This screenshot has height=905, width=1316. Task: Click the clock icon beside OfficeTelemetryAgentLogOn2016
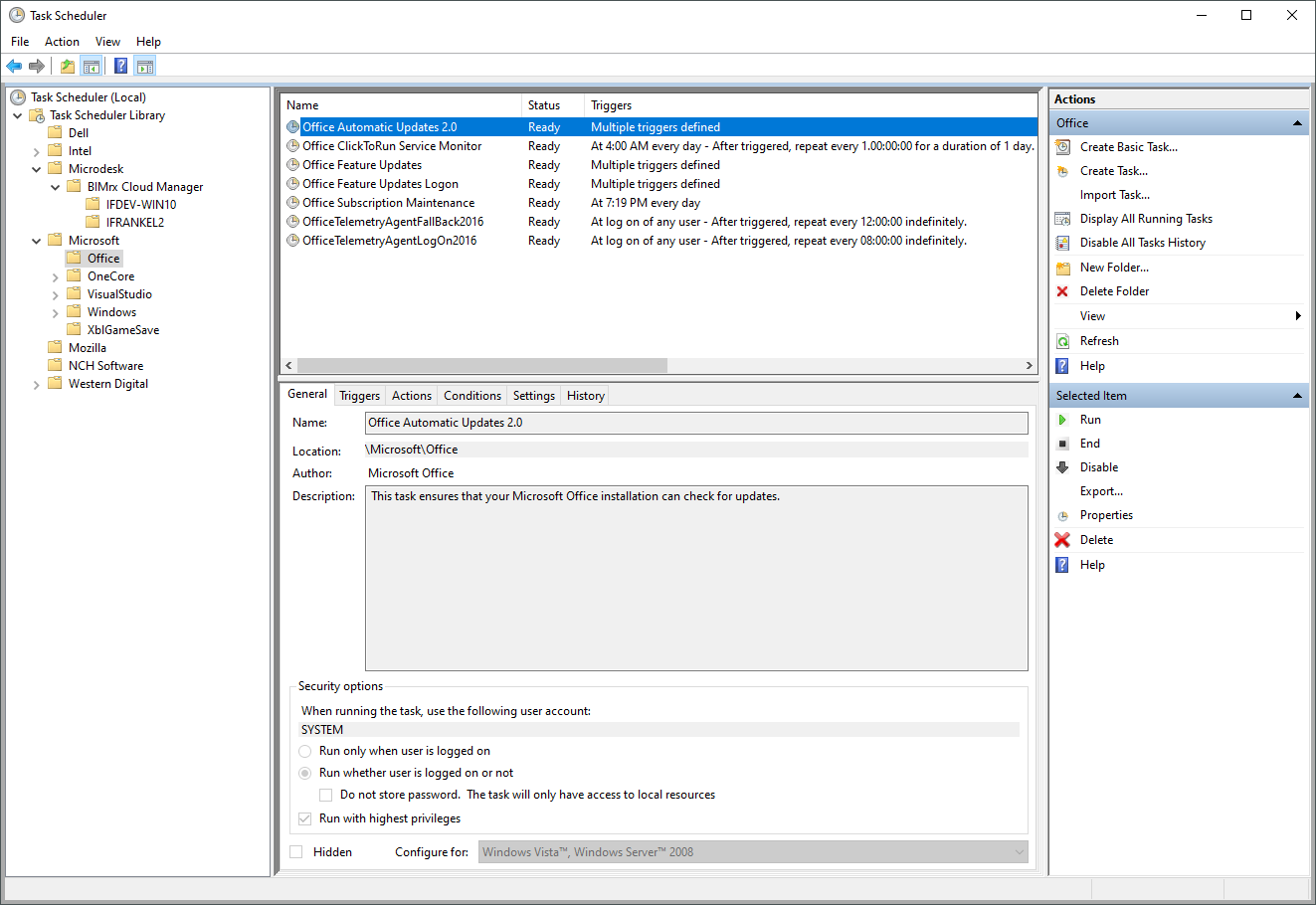tap(292, 241)
